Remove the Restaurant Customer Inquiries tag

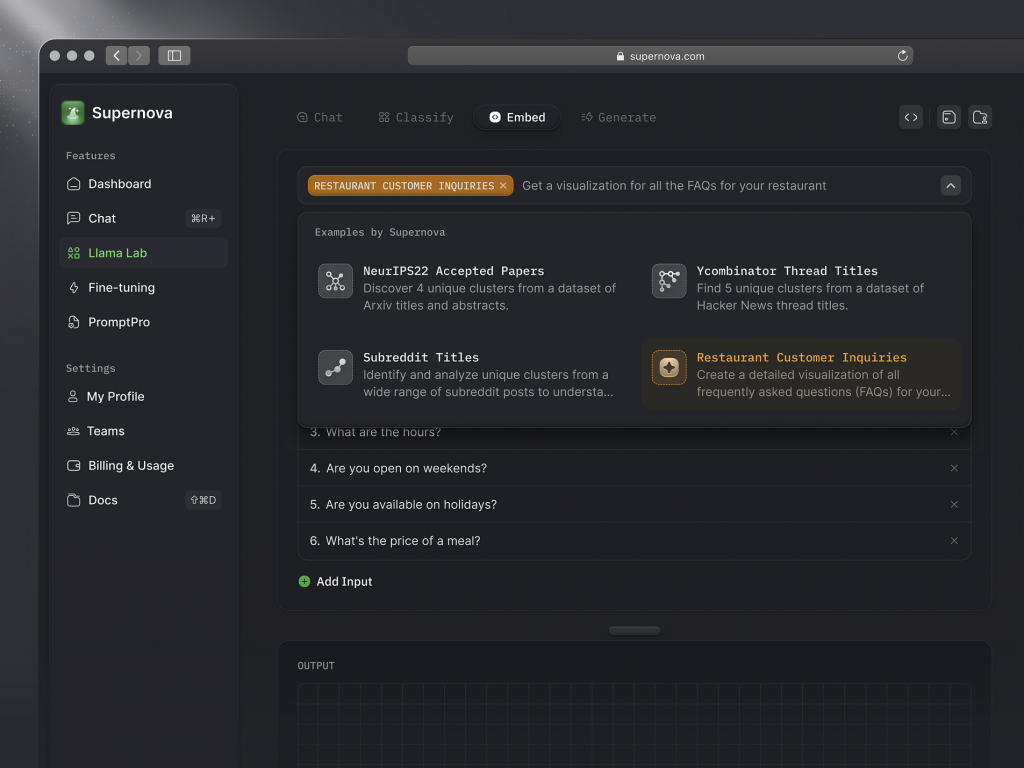[x=503, y=186]
